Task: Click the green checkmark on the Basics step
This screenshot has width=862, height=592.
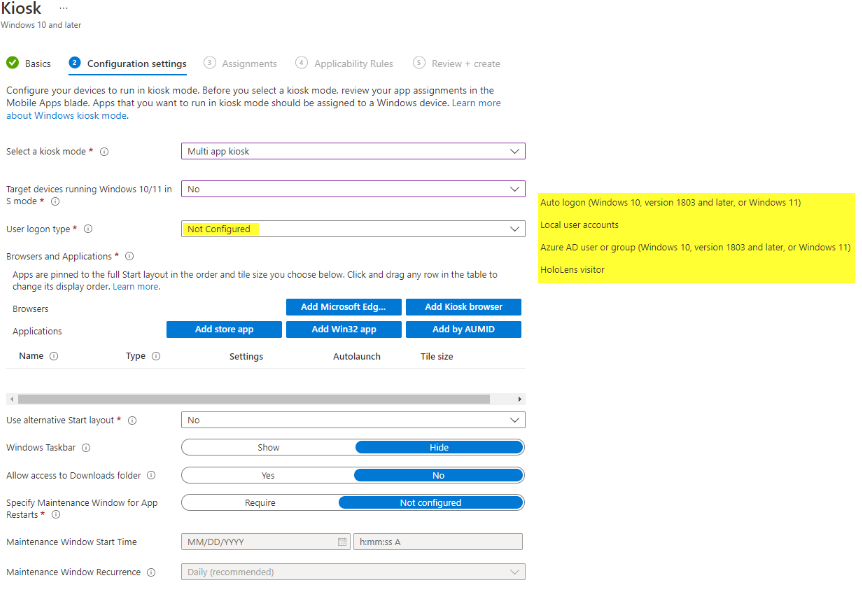Action: [x=10, y=62]
